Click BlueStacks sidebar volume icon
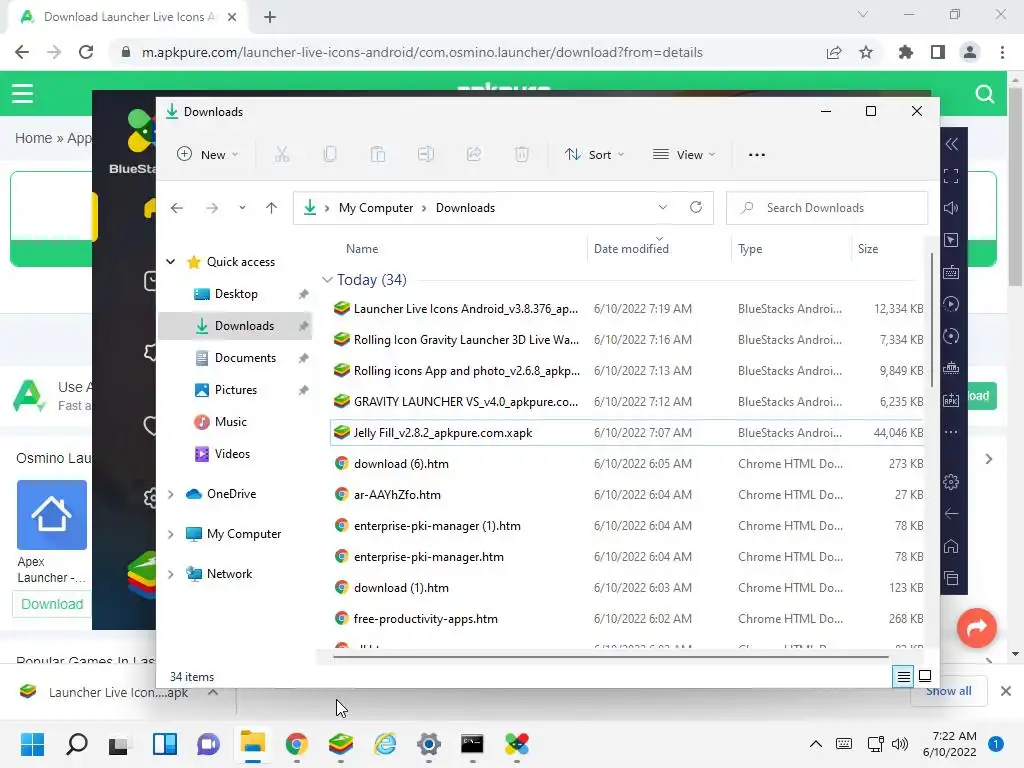Screen dimensions: 1024x768 [x=951, y=208]
